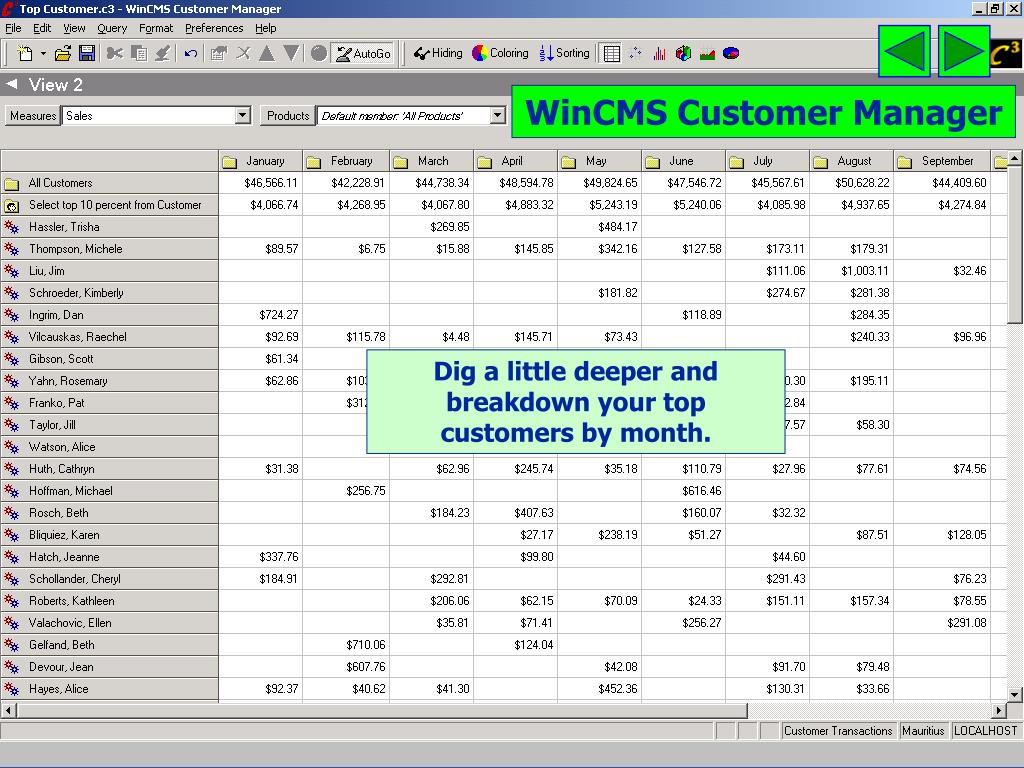Viewport: 1024px width, 768px height.
Task: Click the Paste icon in toolbar
Action: pyautogui.click(x=163, y=54)
